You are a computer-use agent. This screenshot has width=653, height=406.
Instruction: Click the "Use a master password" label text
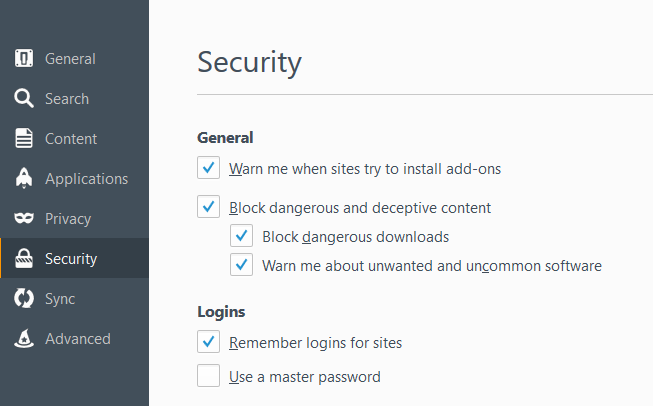tap(304, 377)
